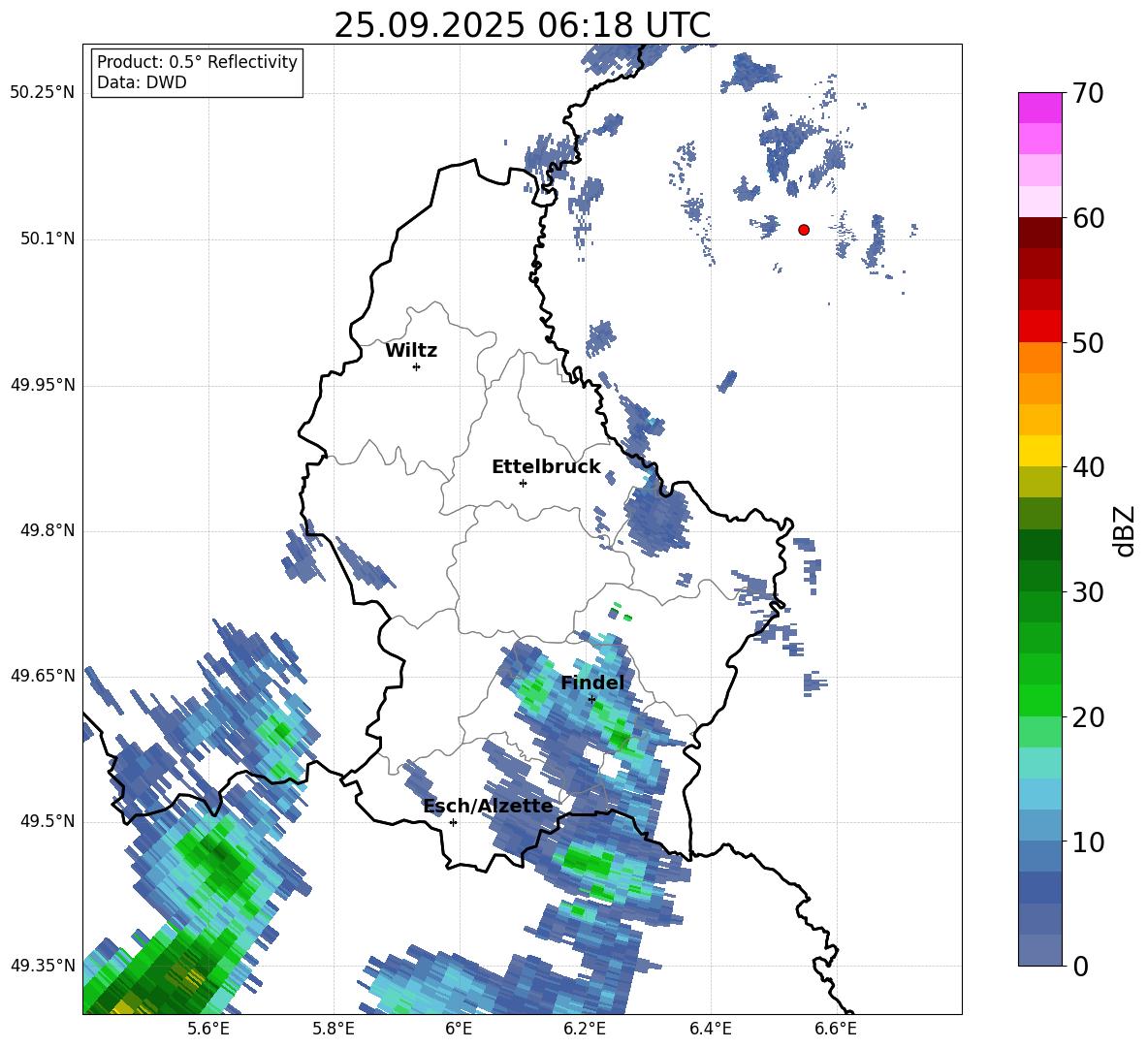Click the green echo core southeast of Findel
The image size is (1148, 1048).
[622, 736]
